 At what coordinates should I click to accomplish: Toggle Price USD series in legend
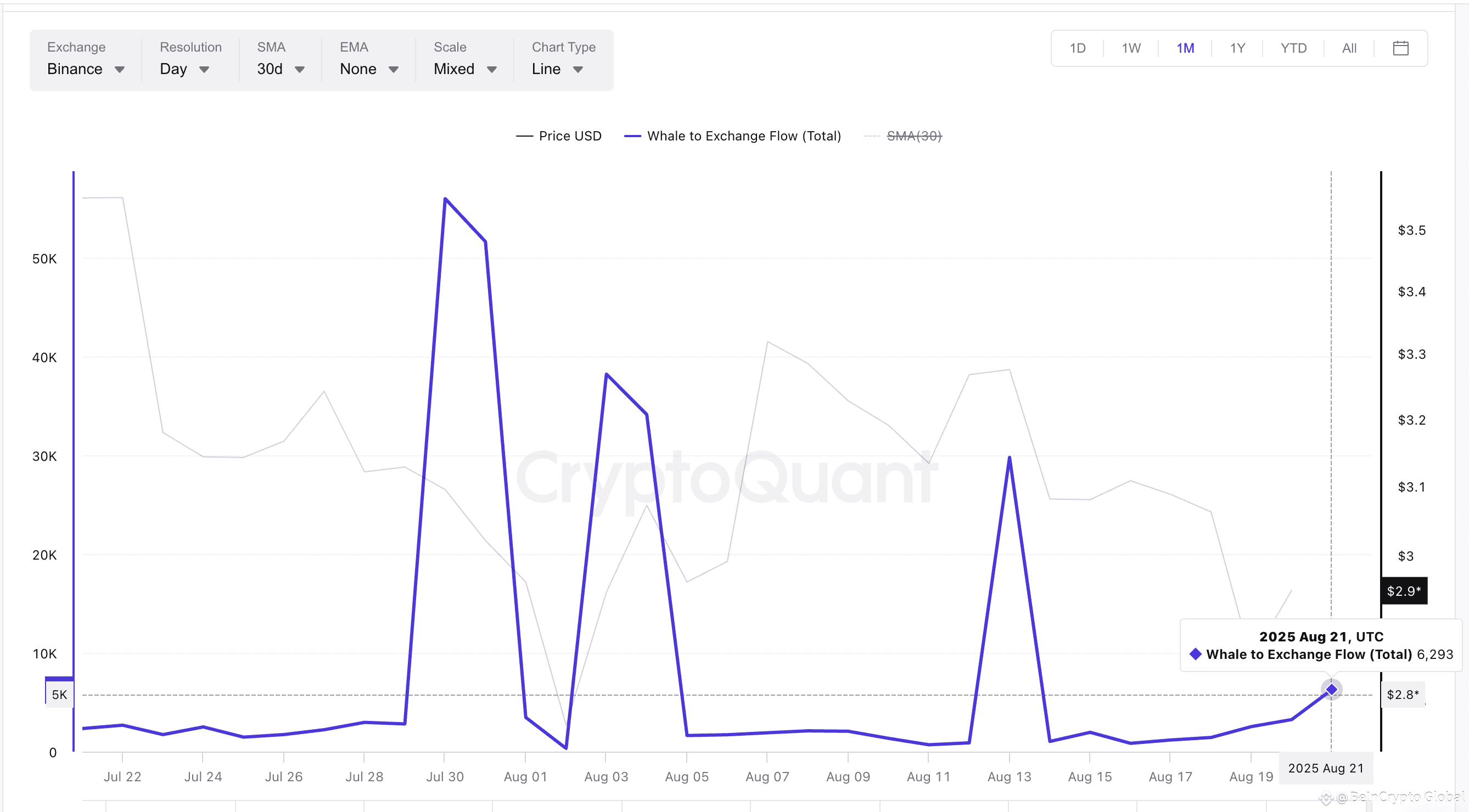pyautogui.click(x=558, y=136)
